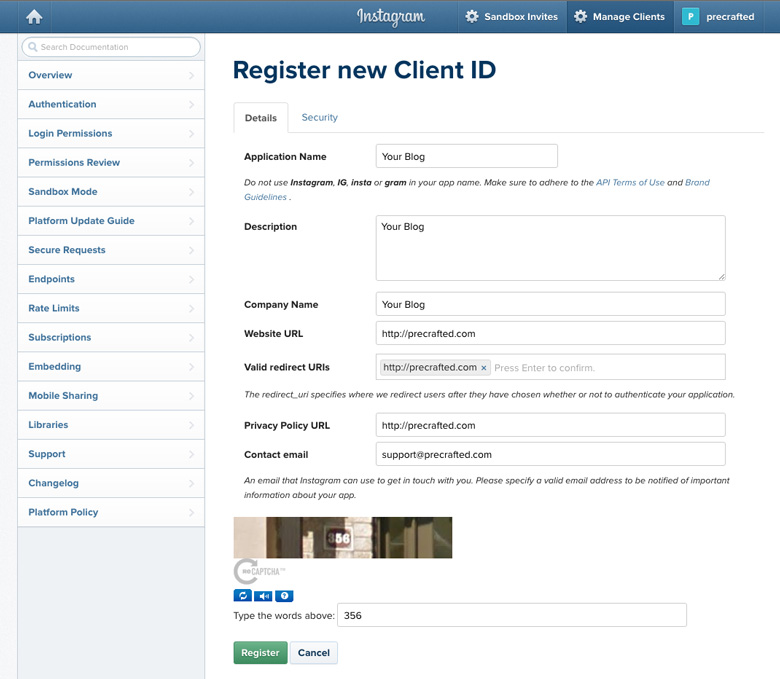Expand the Platform Policy chevron
The height and width of the screenshot is (679, 780).
point(192,512)
